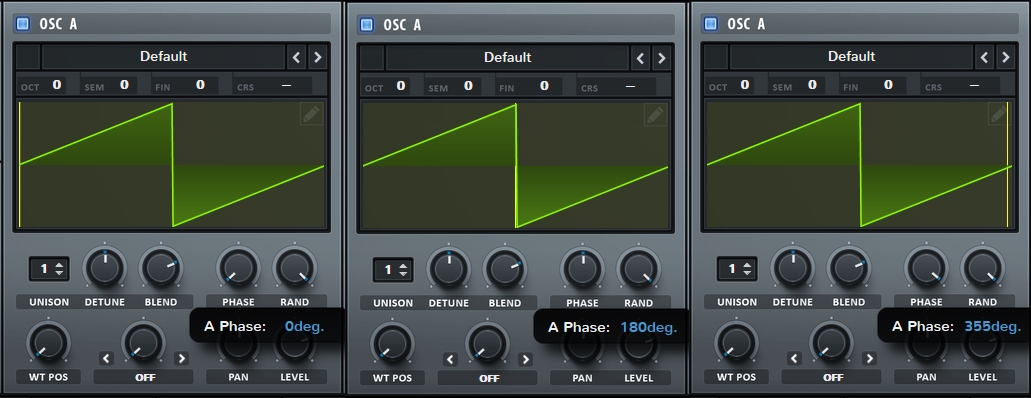Click next warp mode arrow in 355deg panel
The image size is (1031, 398).
[869, 359]
